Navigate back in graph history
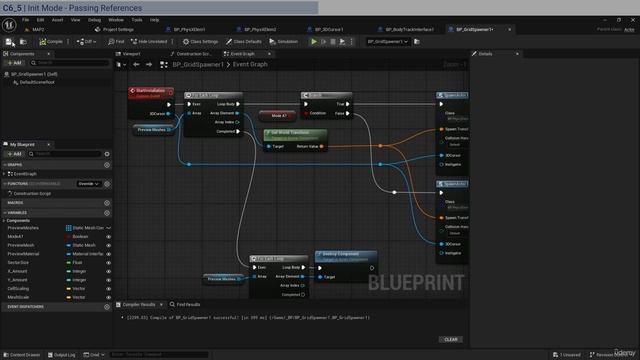This screenshot has width=640, height=360. tap(136, 64)
